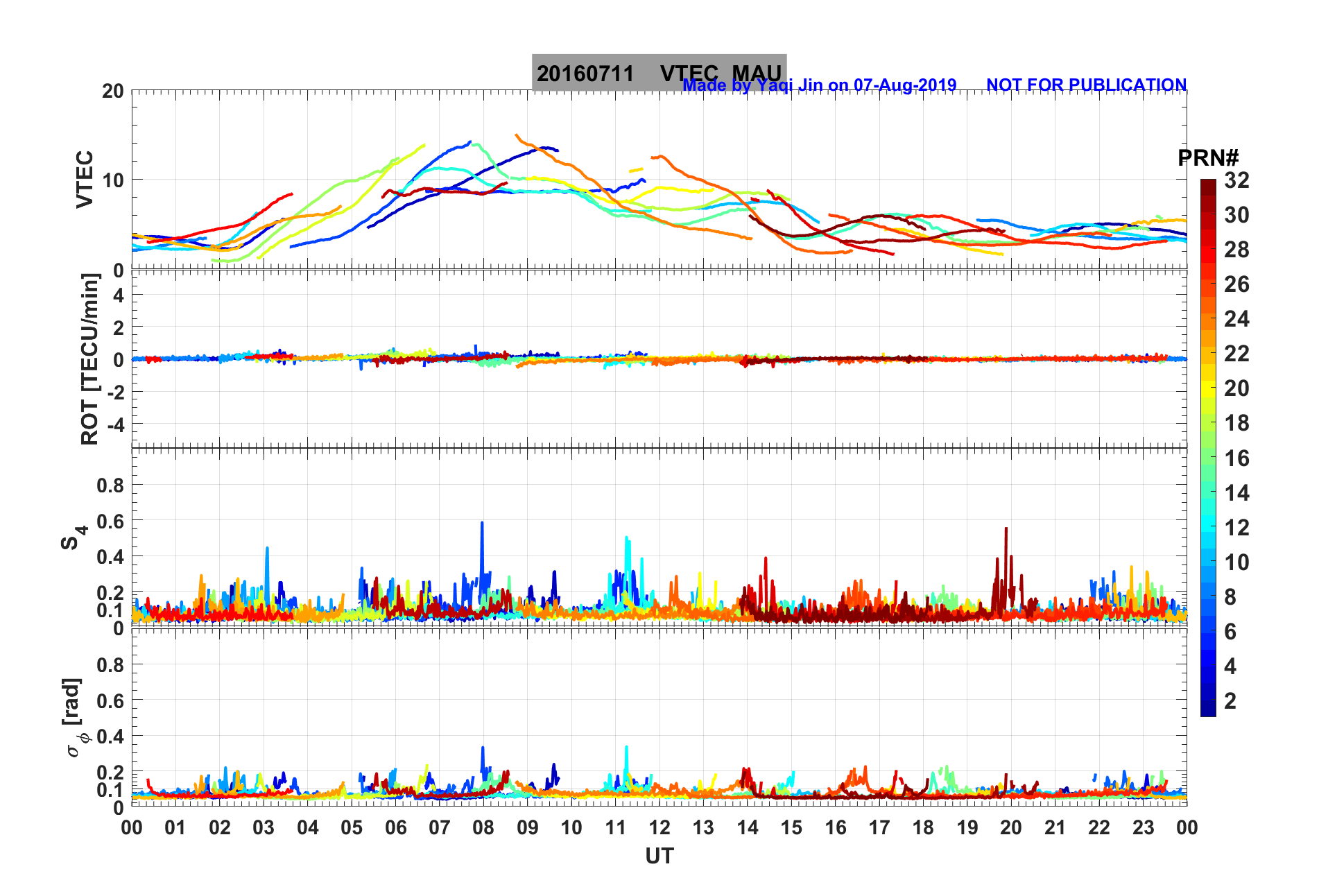Image resolution: width=1319 pixels, height=896 pixels.
Task: Click the colorbar tick label "22"
Action: (x=1236, y=354)
